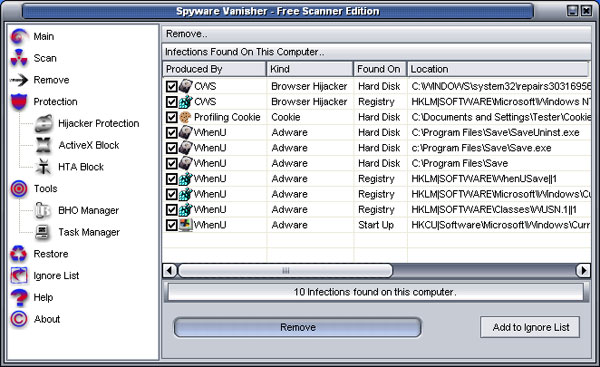Uncheck CWS Registry infection checkbox
Screen dimensions: 600x367
tap(171, 102)
